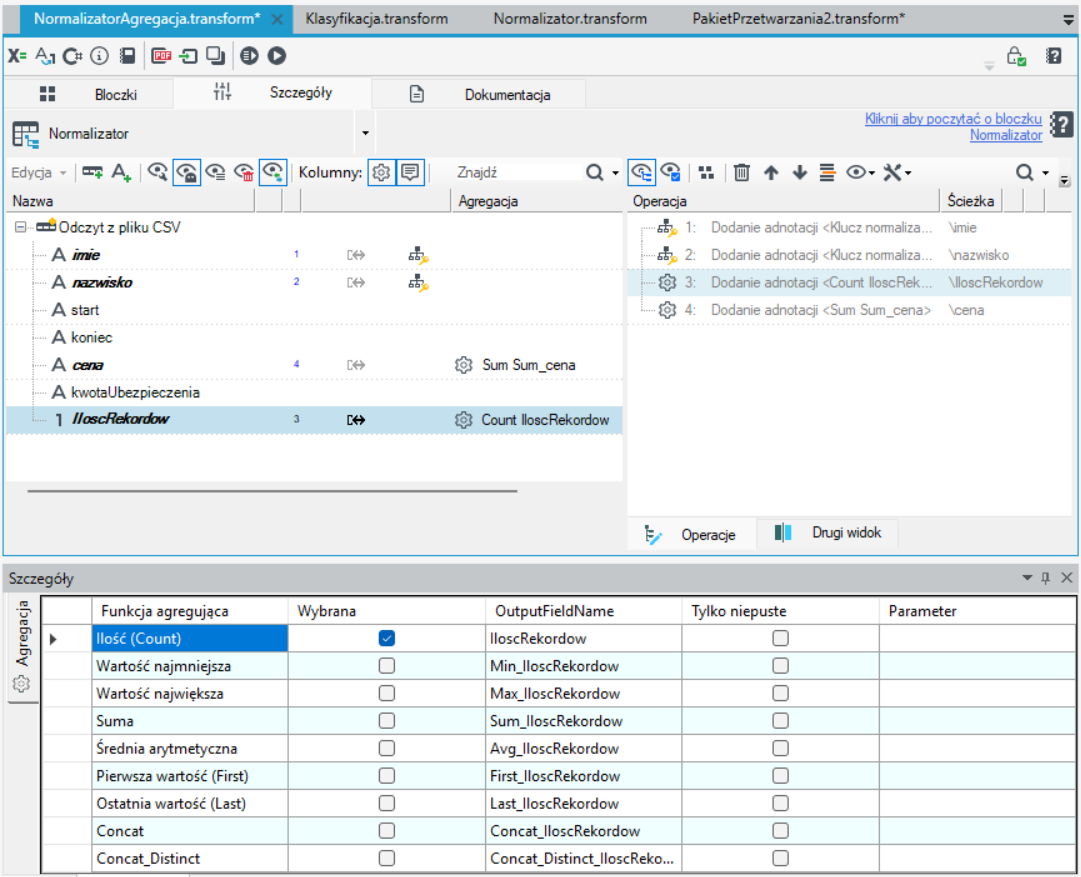
Task: Switch to Normalizator.transform tab
Action: pos(570,19)
